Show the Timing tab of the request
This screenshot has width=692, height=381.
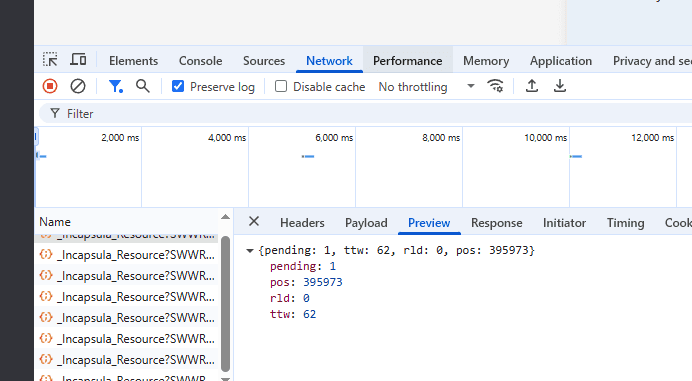(625, 223)
